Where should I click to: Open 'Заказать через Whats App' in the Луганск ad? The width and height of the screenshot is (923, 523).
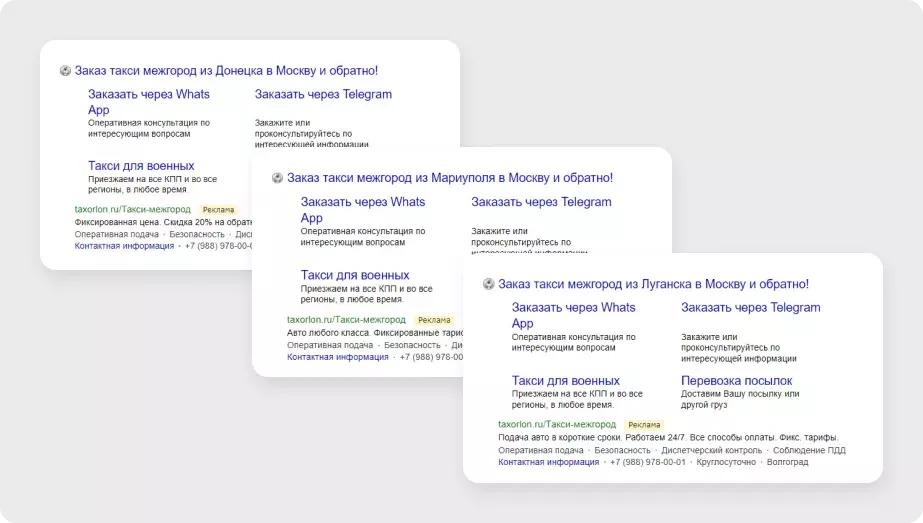(x=573, y=315)
